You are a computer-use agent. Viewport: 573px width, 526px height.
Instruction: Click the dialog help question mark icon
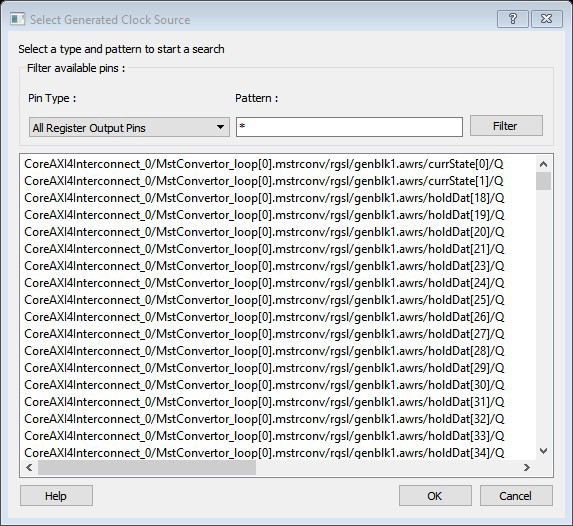coord(512,19)
